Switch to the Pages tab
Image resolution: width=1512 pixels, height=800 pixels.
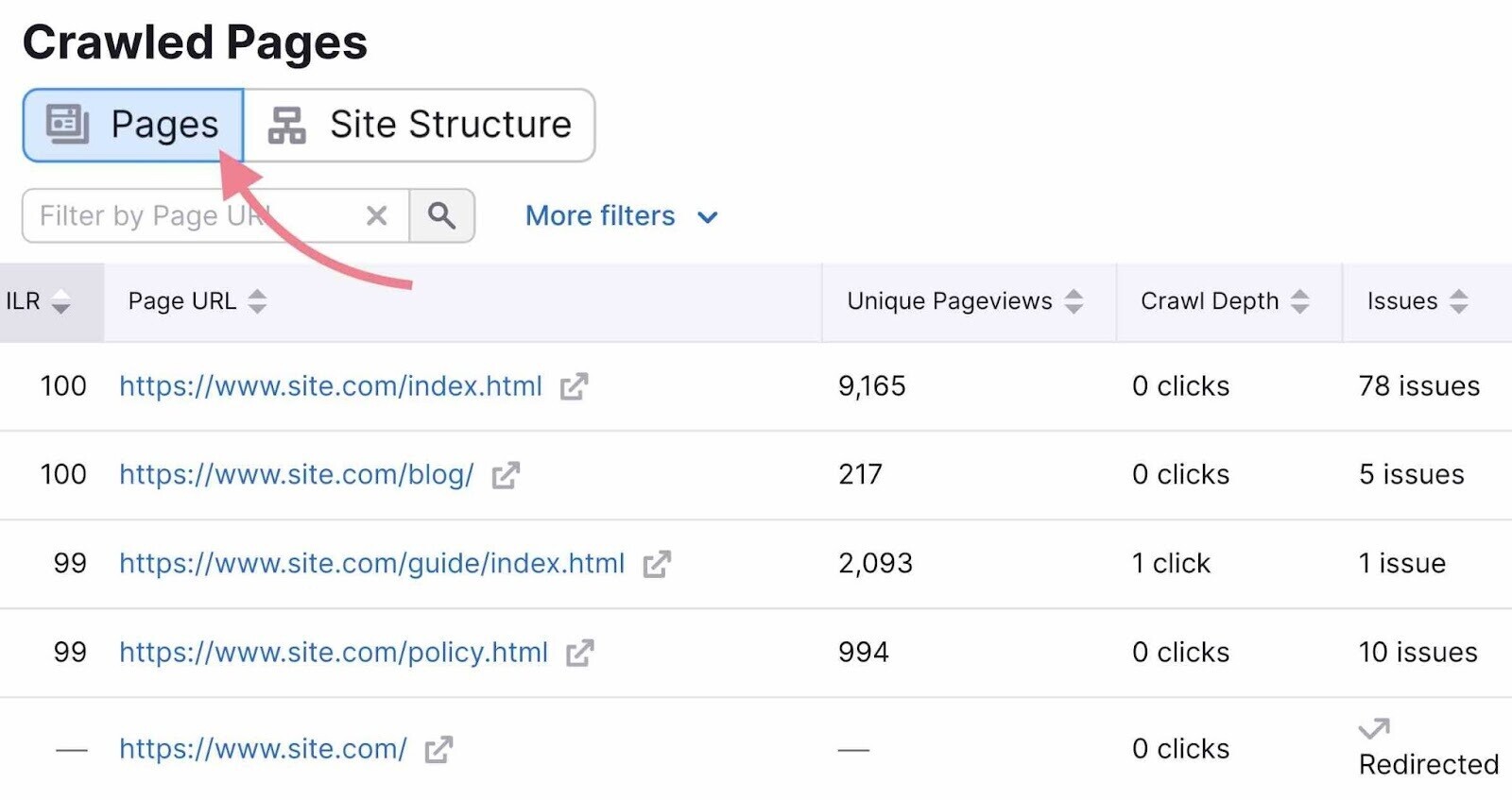(133, 125)
